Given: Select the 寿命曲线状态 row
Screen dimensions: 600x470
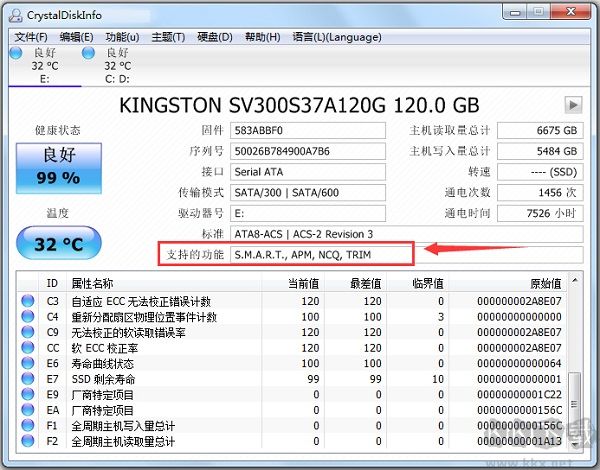Looking at the screenshot, I should pyautogui.click(x=292, y=363).
